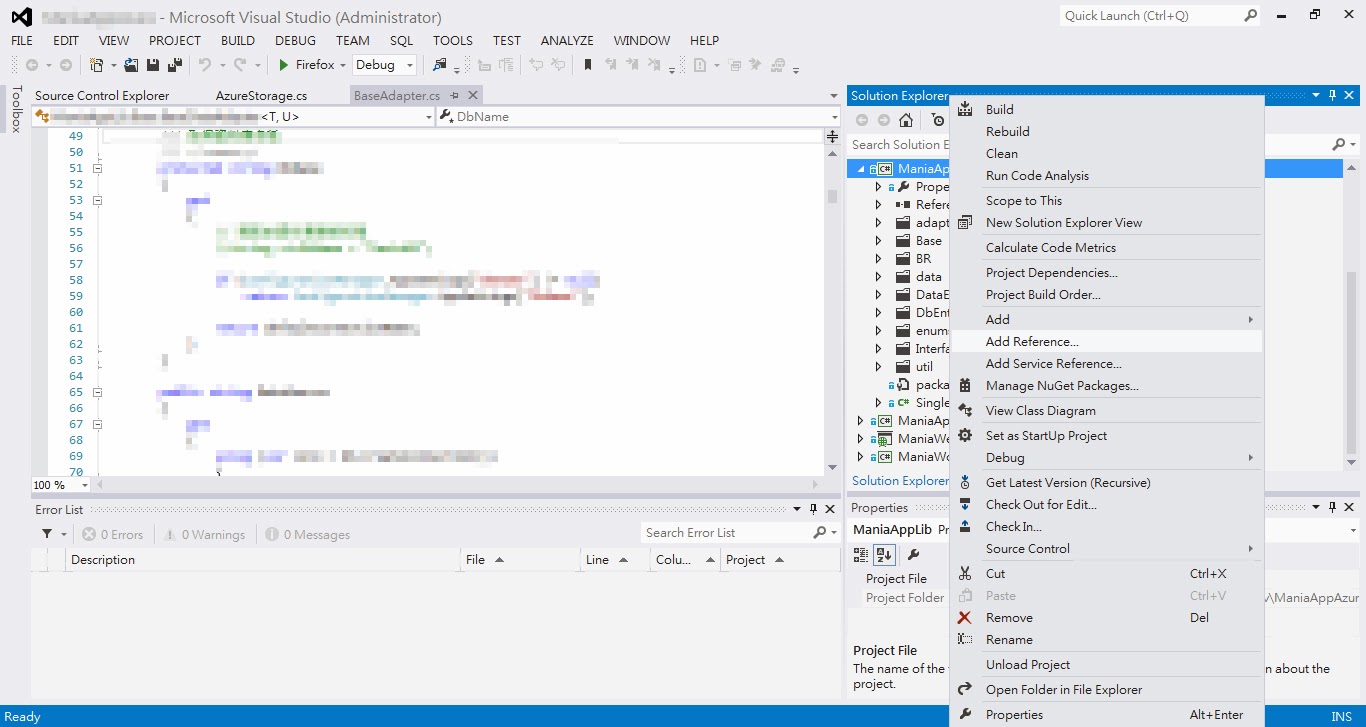Image resolution: width=1366 pixels, height=727 pixels.
Task: Expand the Add submenu in the context menu
Action: pyautogui.click(x=1100, y=319)
